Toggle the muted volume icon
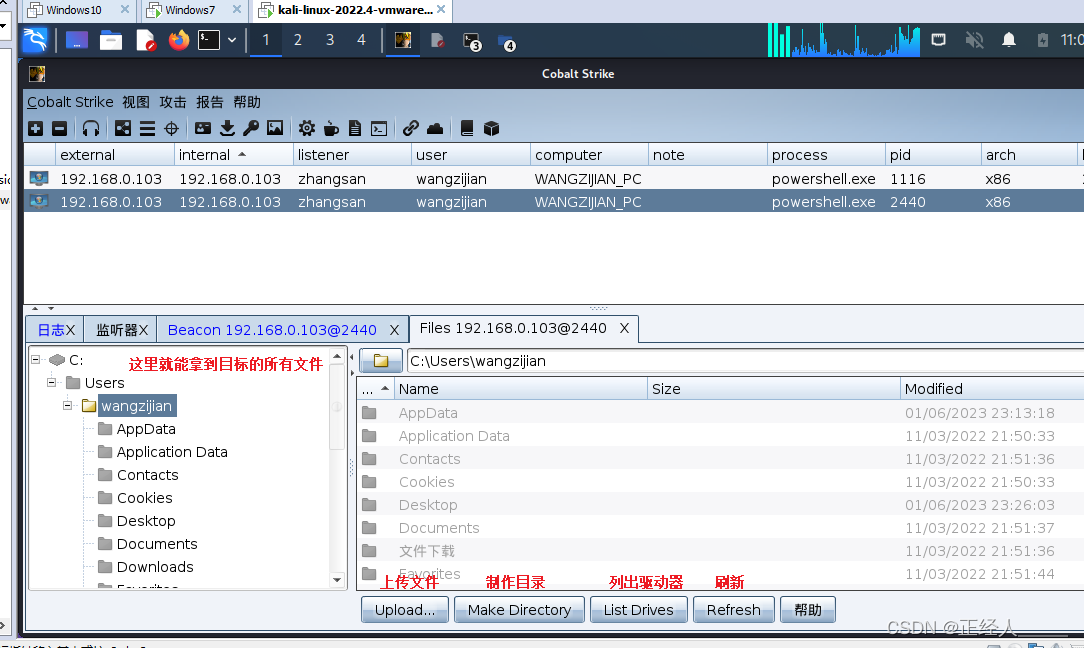The image size is (1084, 648). coord(974,40)
